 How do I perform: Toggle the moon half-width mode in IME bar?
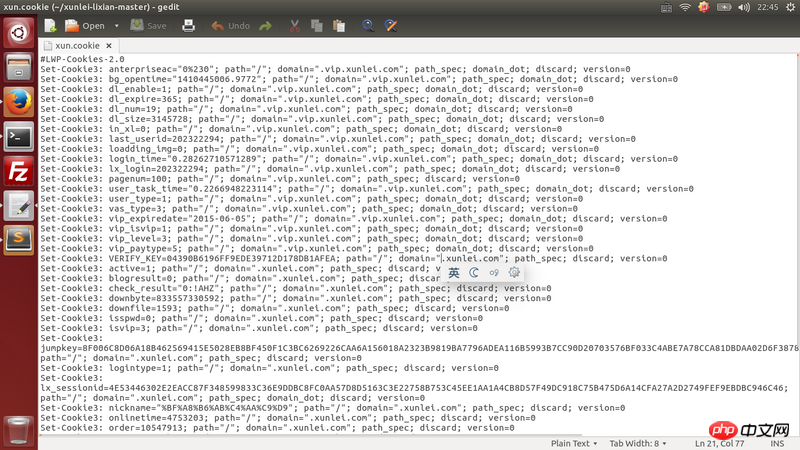click(474, 272)
